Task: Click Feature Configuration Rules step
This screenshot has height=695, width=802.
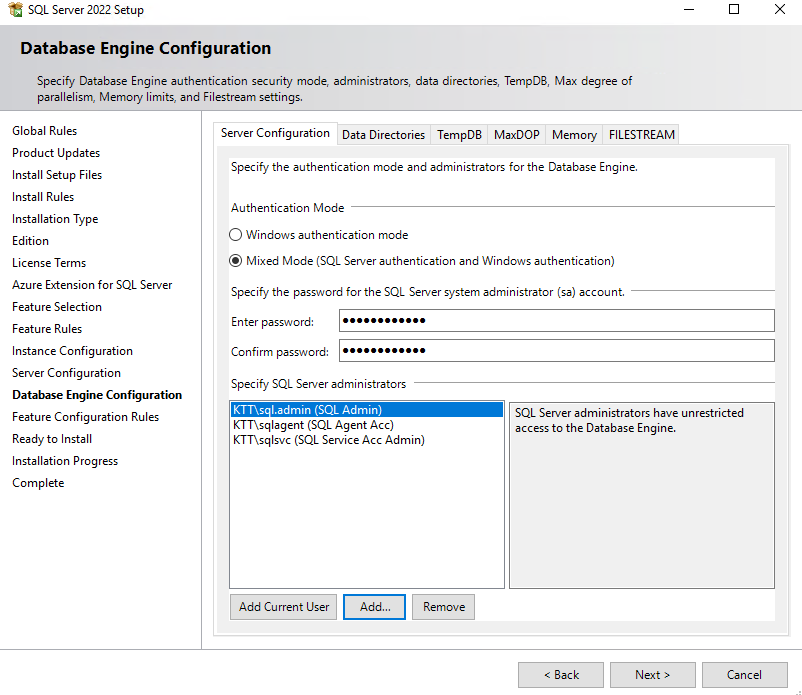Action: (x=85, y=417)
